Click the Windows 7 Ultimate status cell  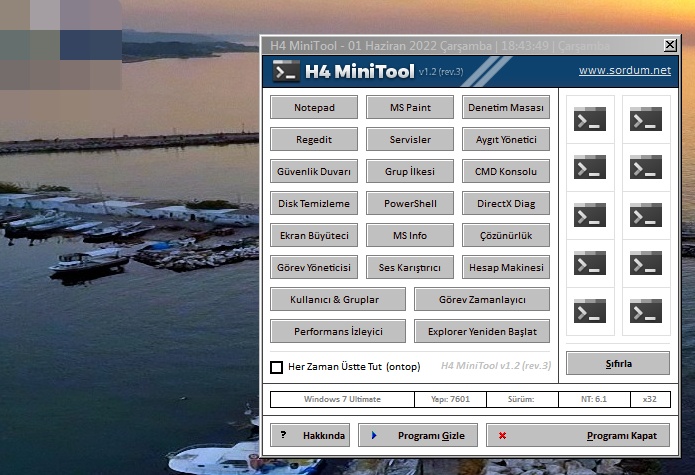pyautogui.click(x=342, y=399)
